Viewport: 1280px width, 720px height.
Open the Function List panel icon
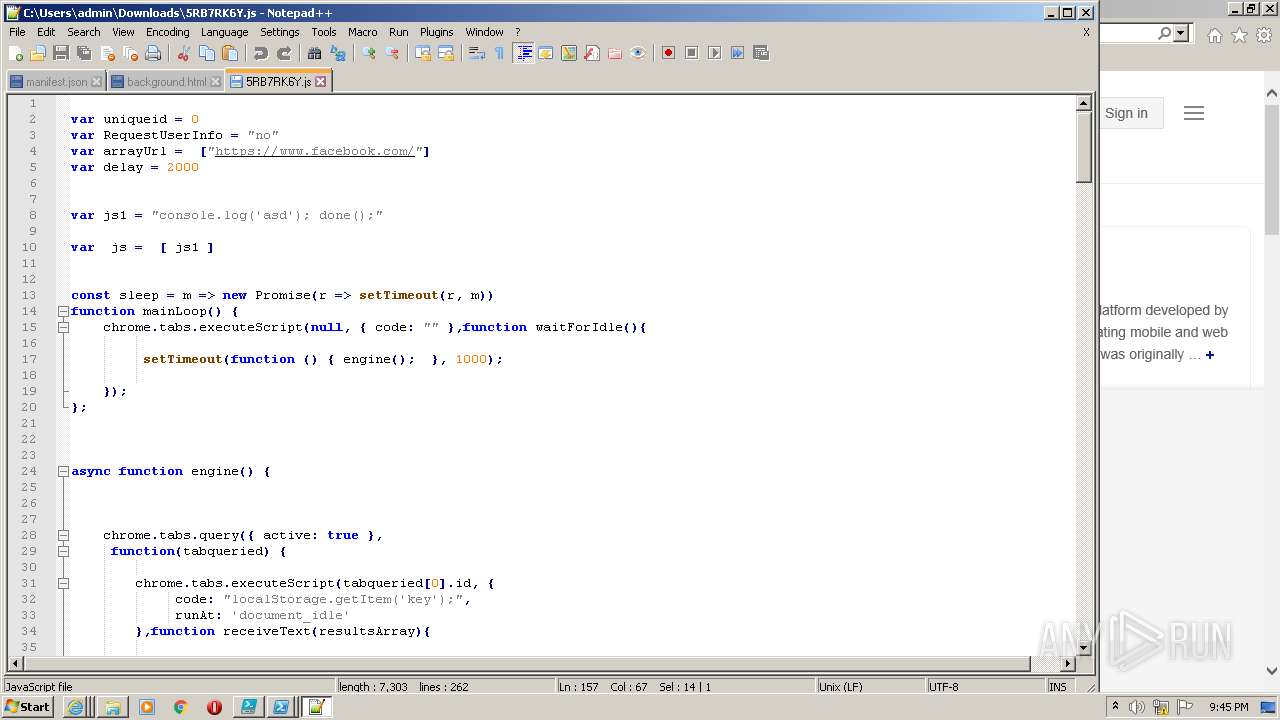tap(592, 53)
